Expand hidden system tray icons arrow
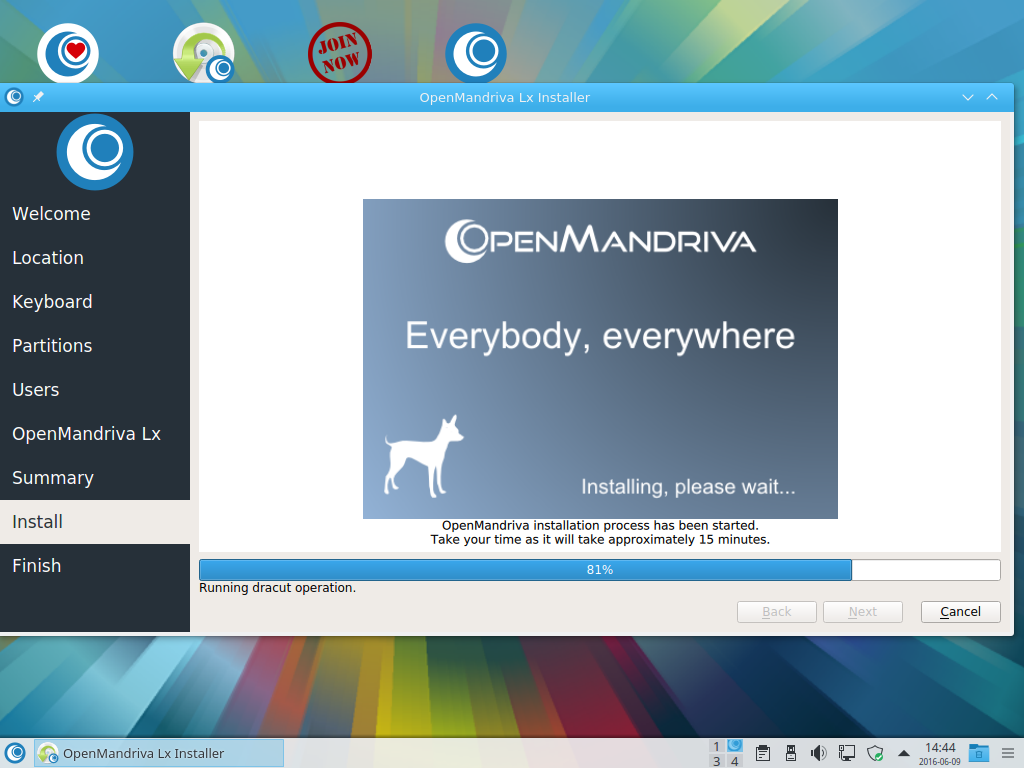Viewport: 1024px width, 768px height. pos(904,753)
